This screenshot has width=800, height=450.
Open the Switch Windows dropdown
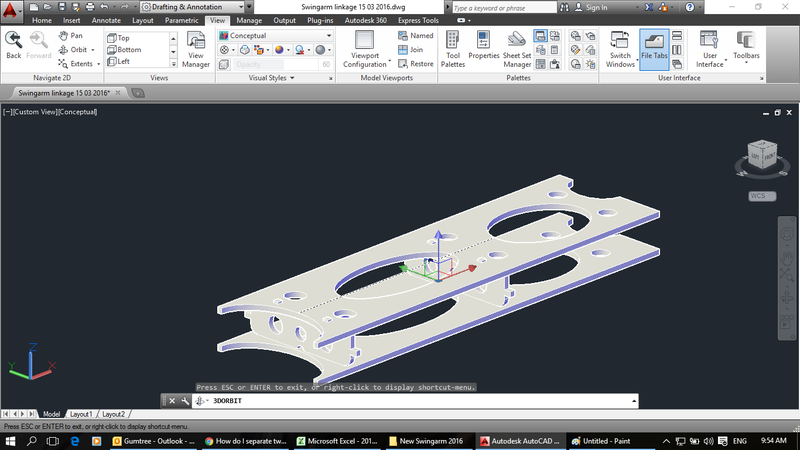click(620, 50)
